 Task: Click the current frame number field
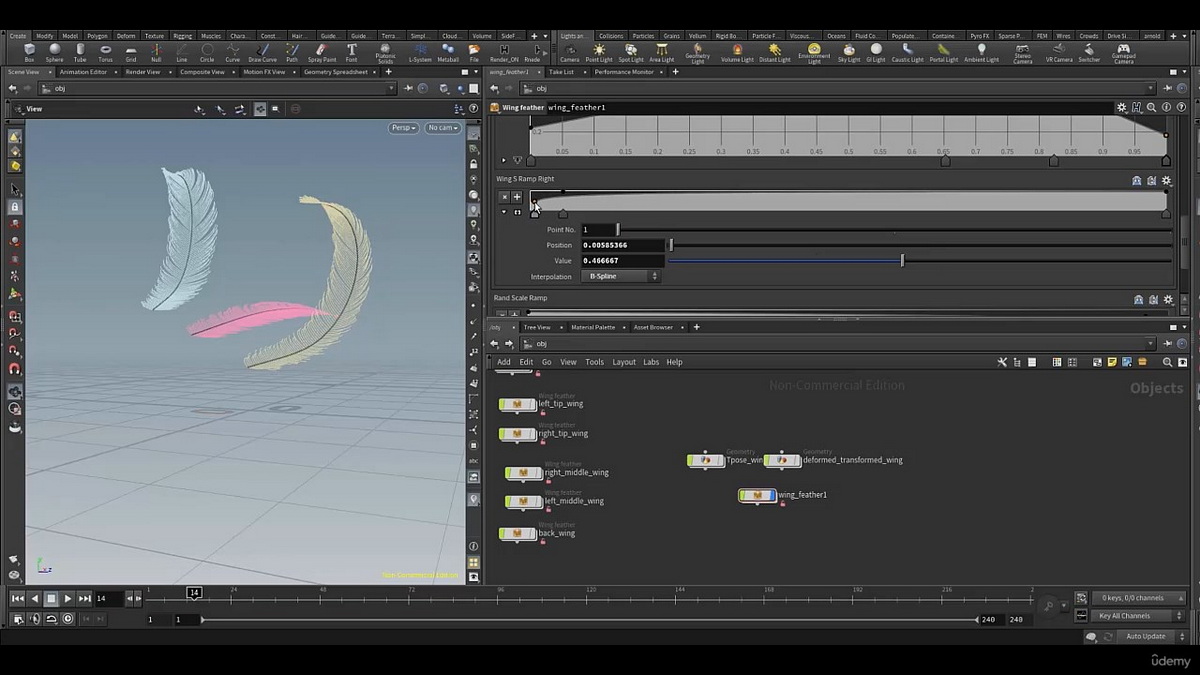[x=109, y=598]
